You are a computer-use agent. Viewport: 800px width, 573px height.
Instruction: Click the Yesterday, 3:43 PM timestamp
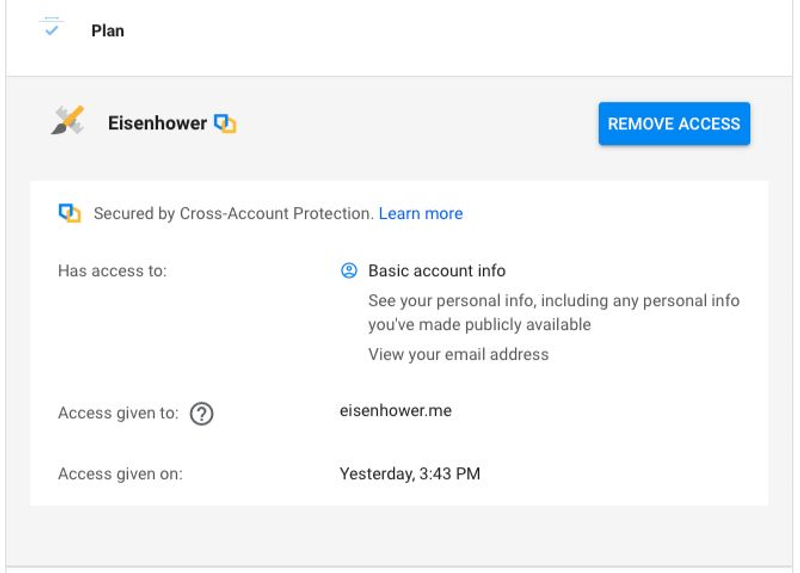[x=410, y=474]
